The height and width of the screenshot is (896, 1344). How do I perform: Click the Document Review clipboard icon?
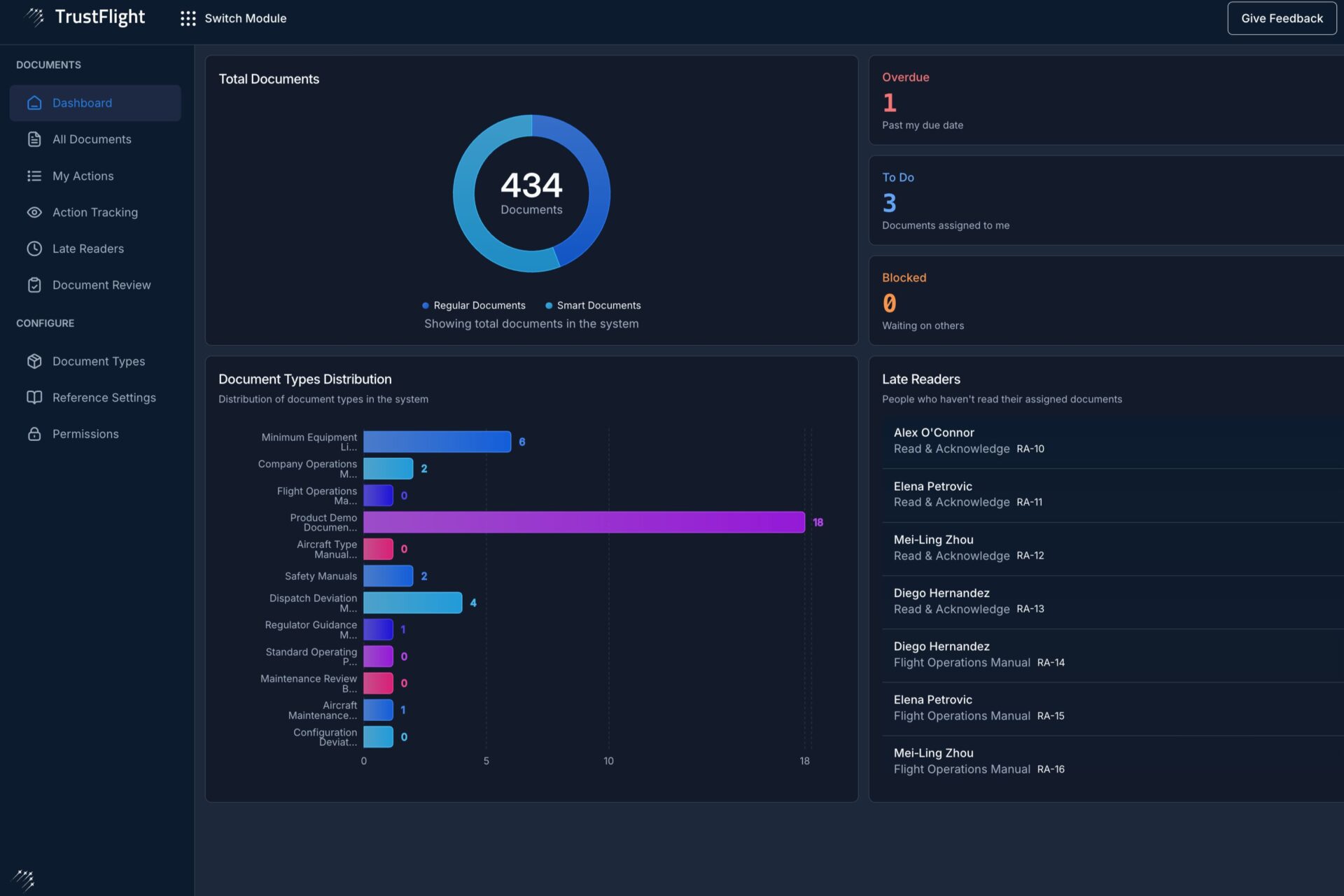pos(35,285)
